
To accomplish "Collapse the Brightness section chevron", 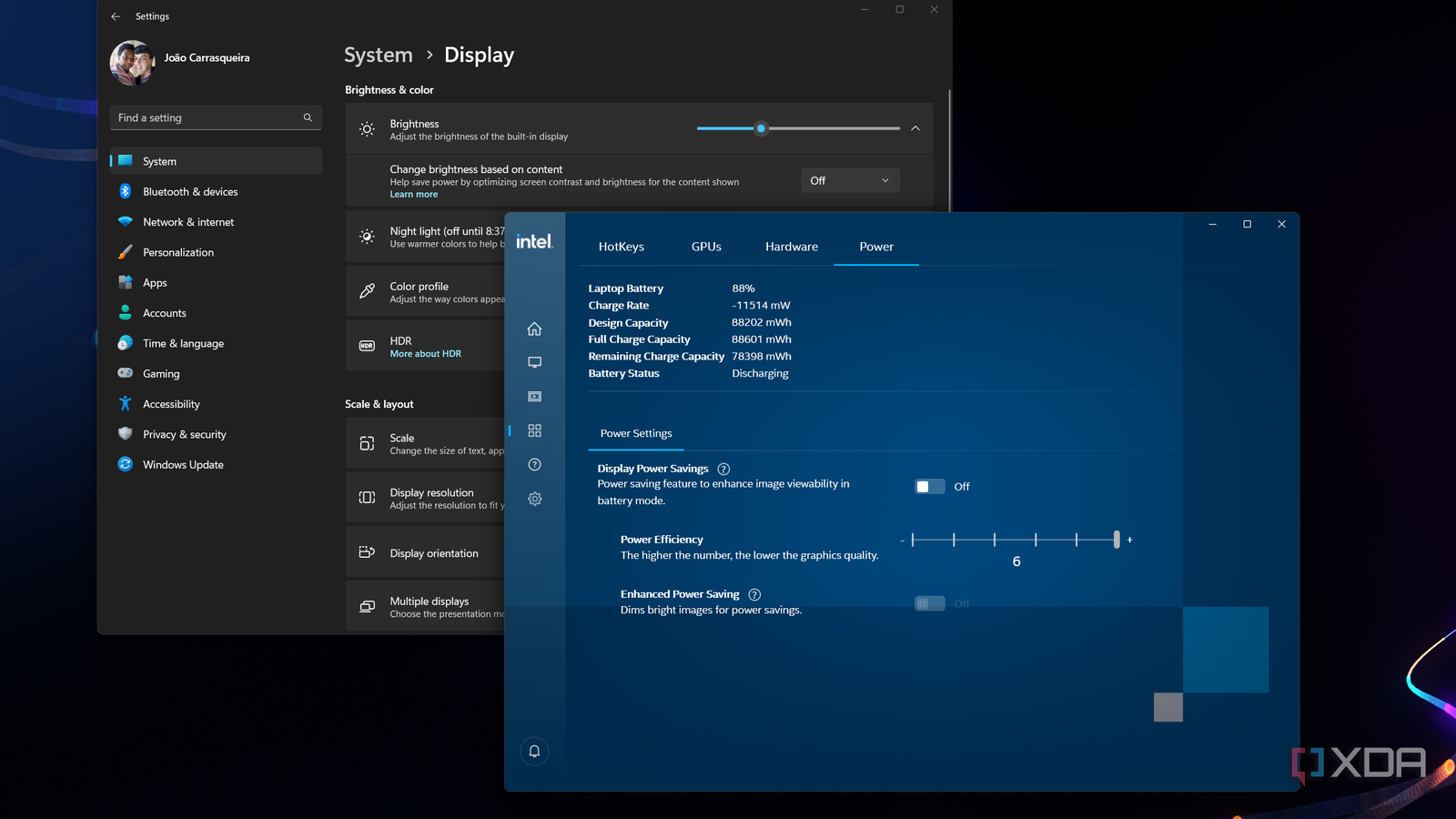I will 915,128.
